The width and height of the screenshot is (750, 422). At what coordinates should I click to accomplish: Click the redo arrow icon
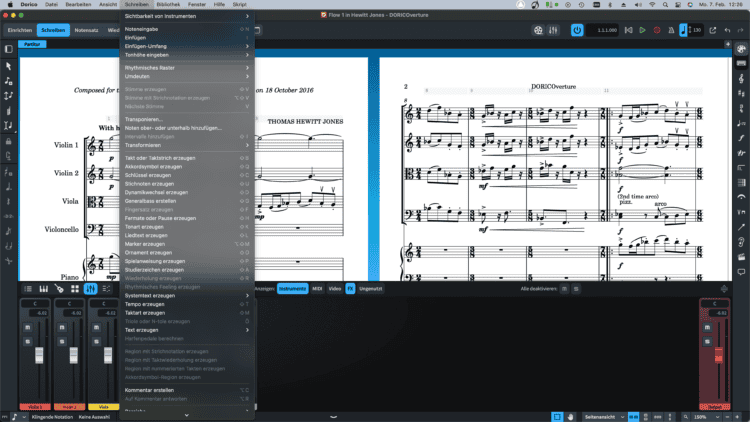click(740, 30)
